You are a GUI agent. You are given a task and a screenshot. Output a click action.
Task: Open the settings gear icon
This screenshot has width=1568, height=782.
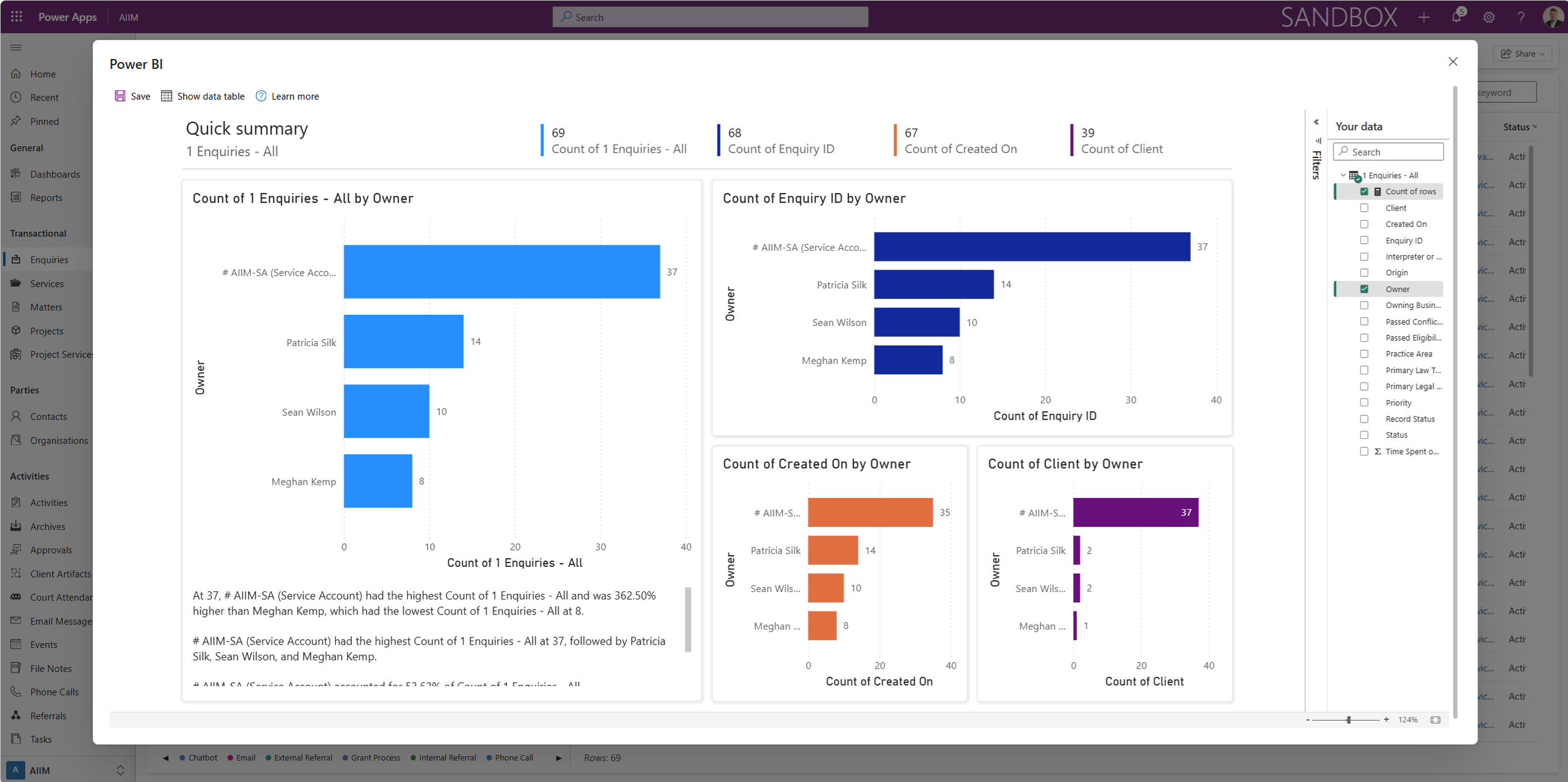point(1488,17)
